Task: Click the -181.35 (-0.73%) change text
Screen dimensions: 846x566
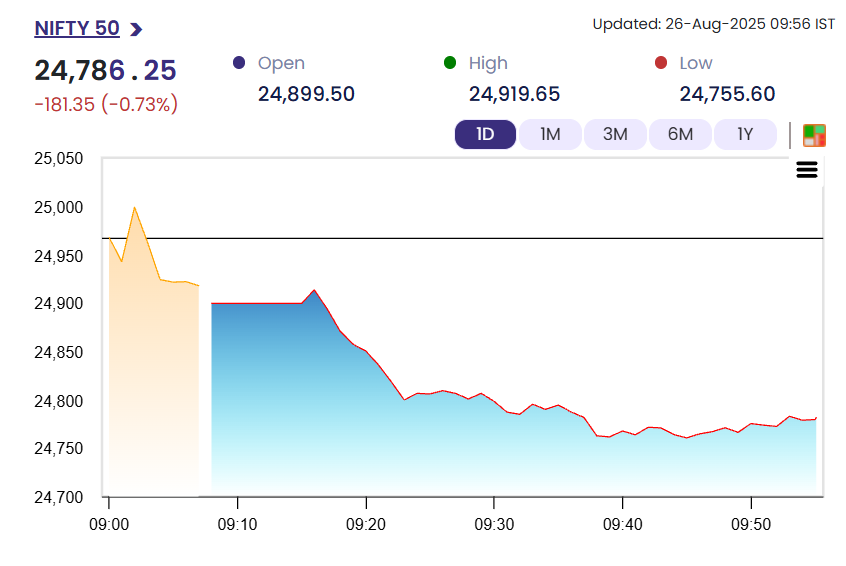Action: tap(106, 104)
